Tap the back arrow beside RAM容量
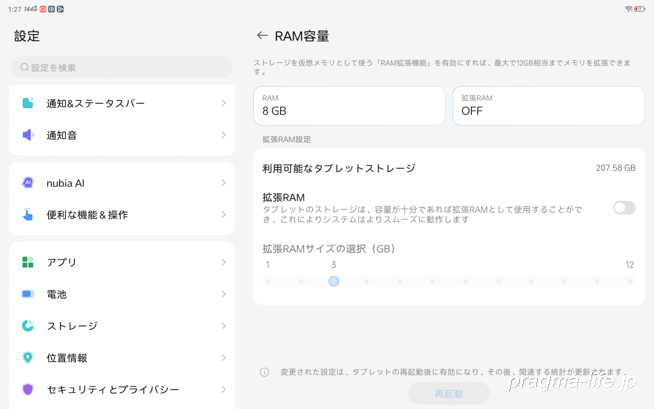 [x=262, y=36]
